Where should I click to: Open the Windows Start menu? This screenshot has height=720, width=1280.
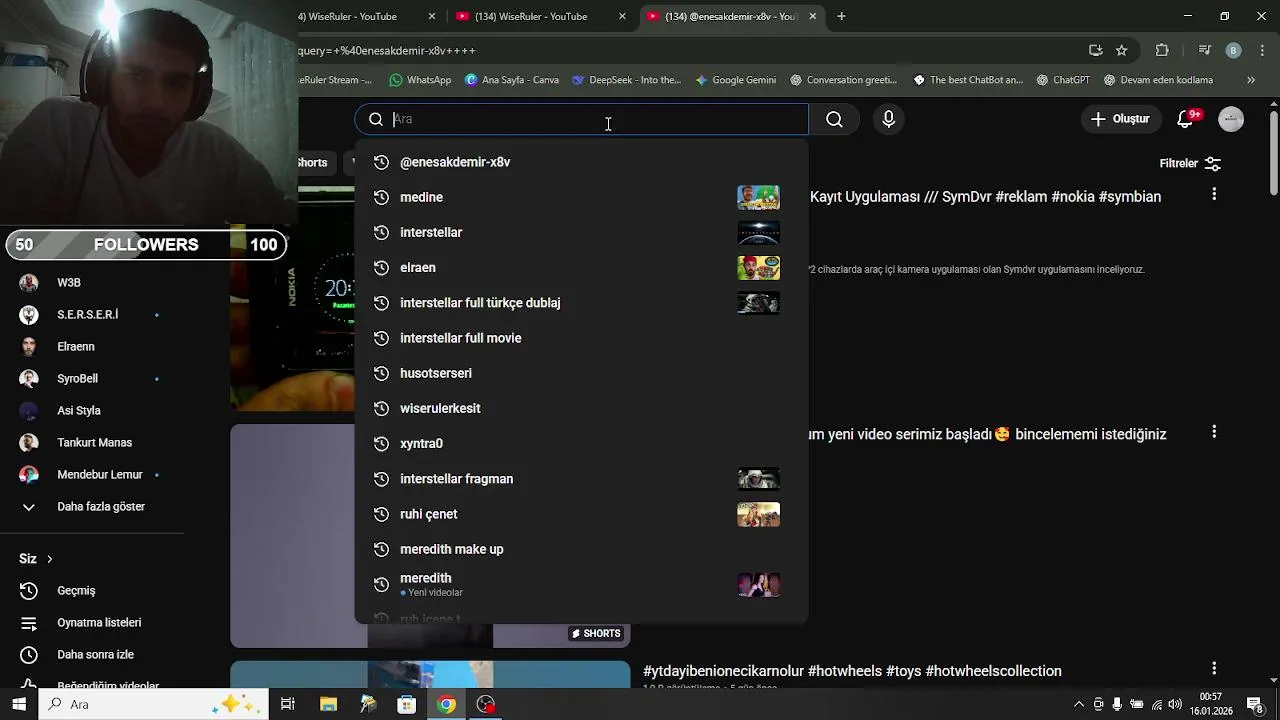(x=19, y=704)
